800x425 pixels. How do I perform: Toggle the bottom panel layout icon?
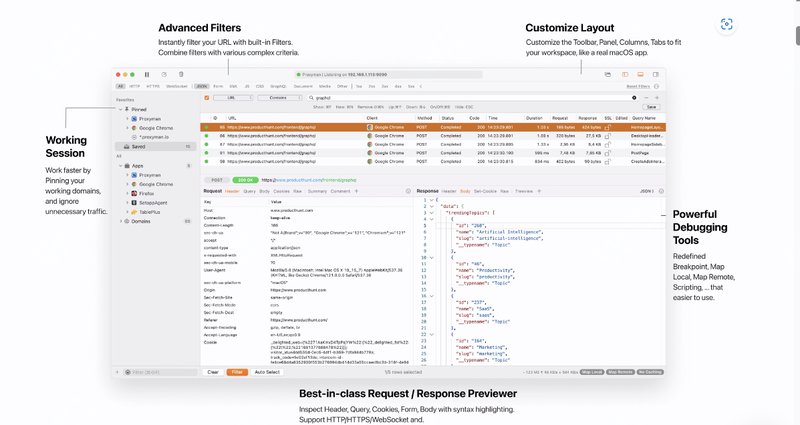coord(642,75)
